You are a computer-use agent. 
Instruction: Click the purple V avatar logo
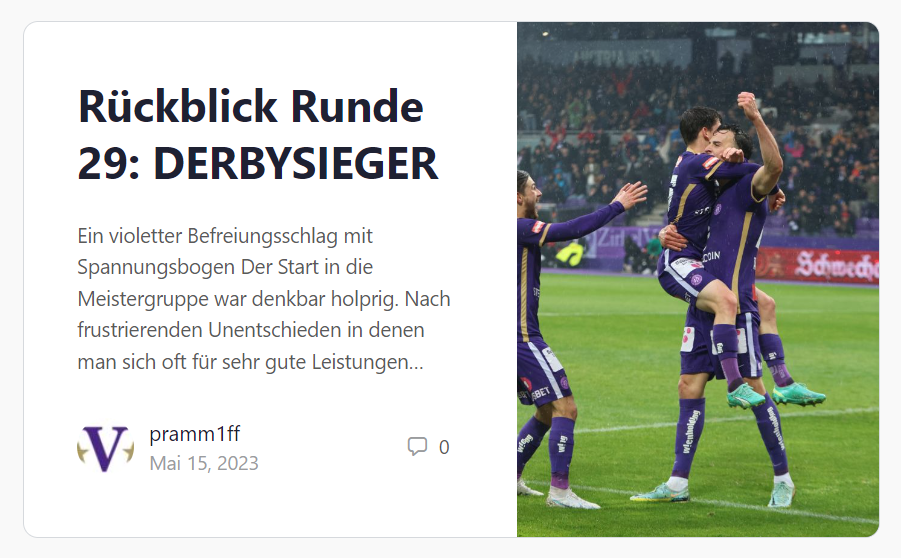[x=106, y=449]
